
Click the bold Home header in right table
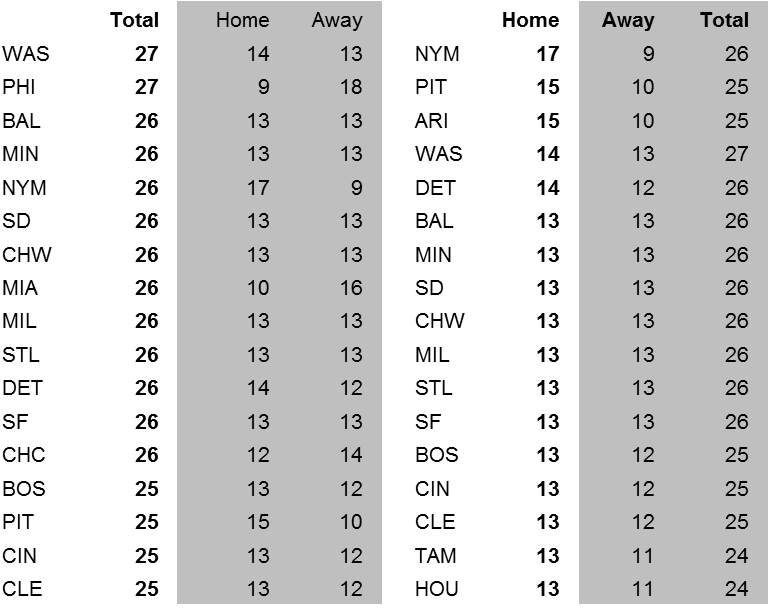[x=530, y=20]
